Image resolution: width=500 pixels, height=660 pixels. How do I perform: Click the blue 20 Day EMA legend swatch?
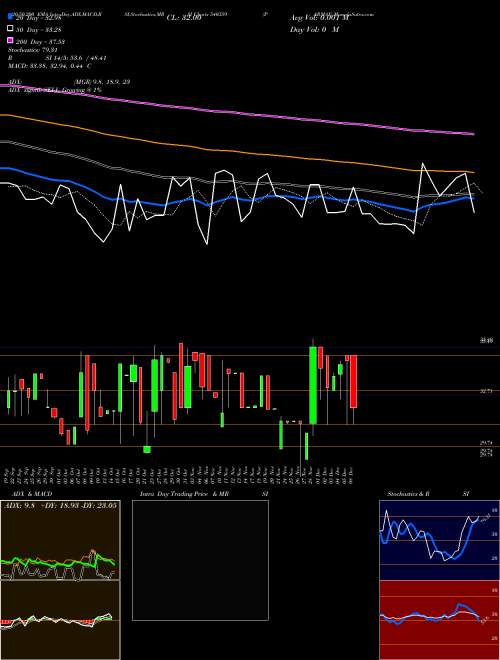(x=10, y=17)
